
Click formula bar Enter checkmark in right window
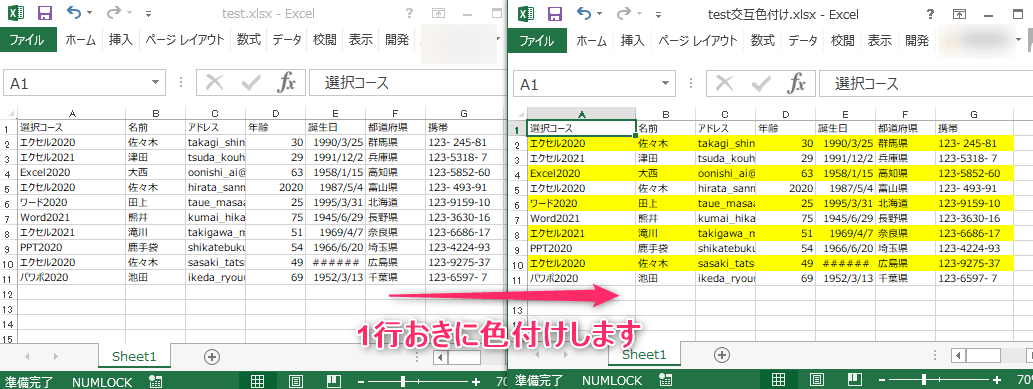[x=762, y=83]
